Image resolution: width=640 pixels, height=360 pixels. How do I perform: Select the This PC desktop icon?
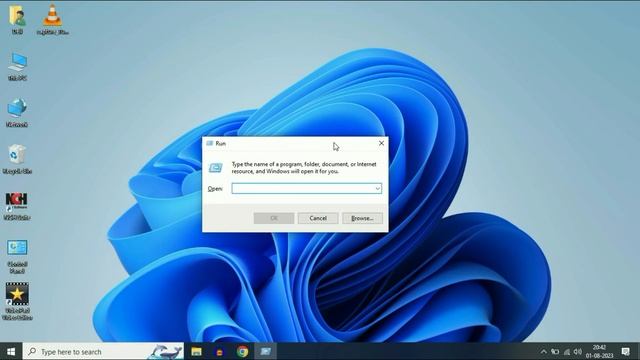(17, 66)
